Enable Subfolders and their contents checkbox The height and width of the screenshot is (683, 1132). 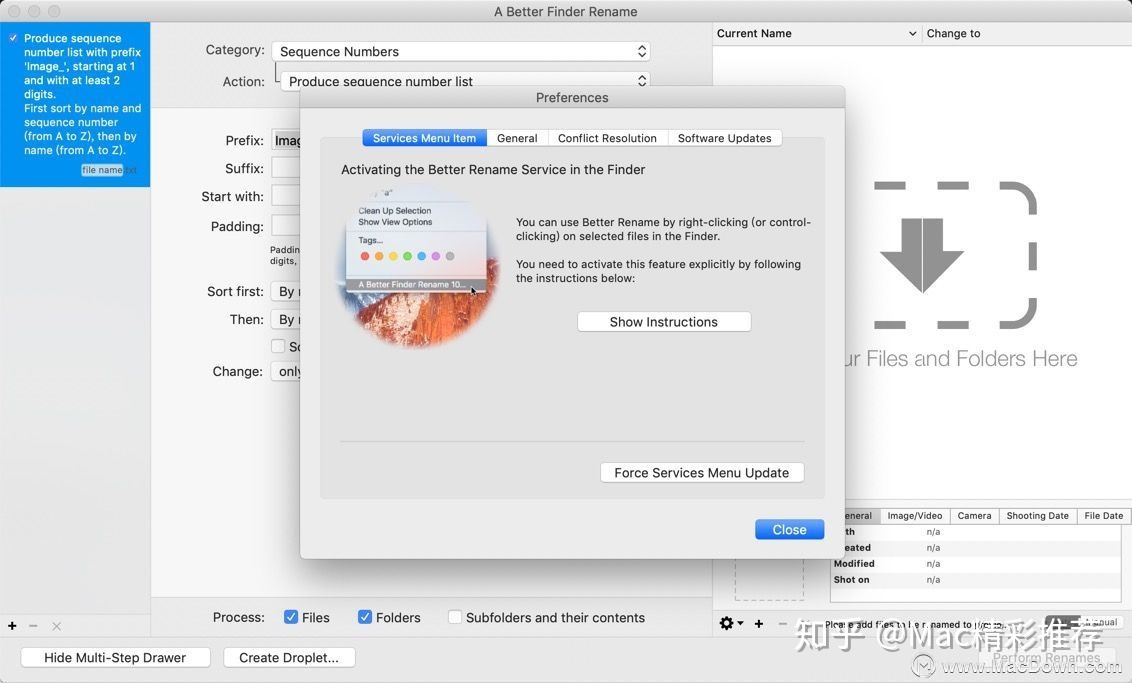[455, 617]
